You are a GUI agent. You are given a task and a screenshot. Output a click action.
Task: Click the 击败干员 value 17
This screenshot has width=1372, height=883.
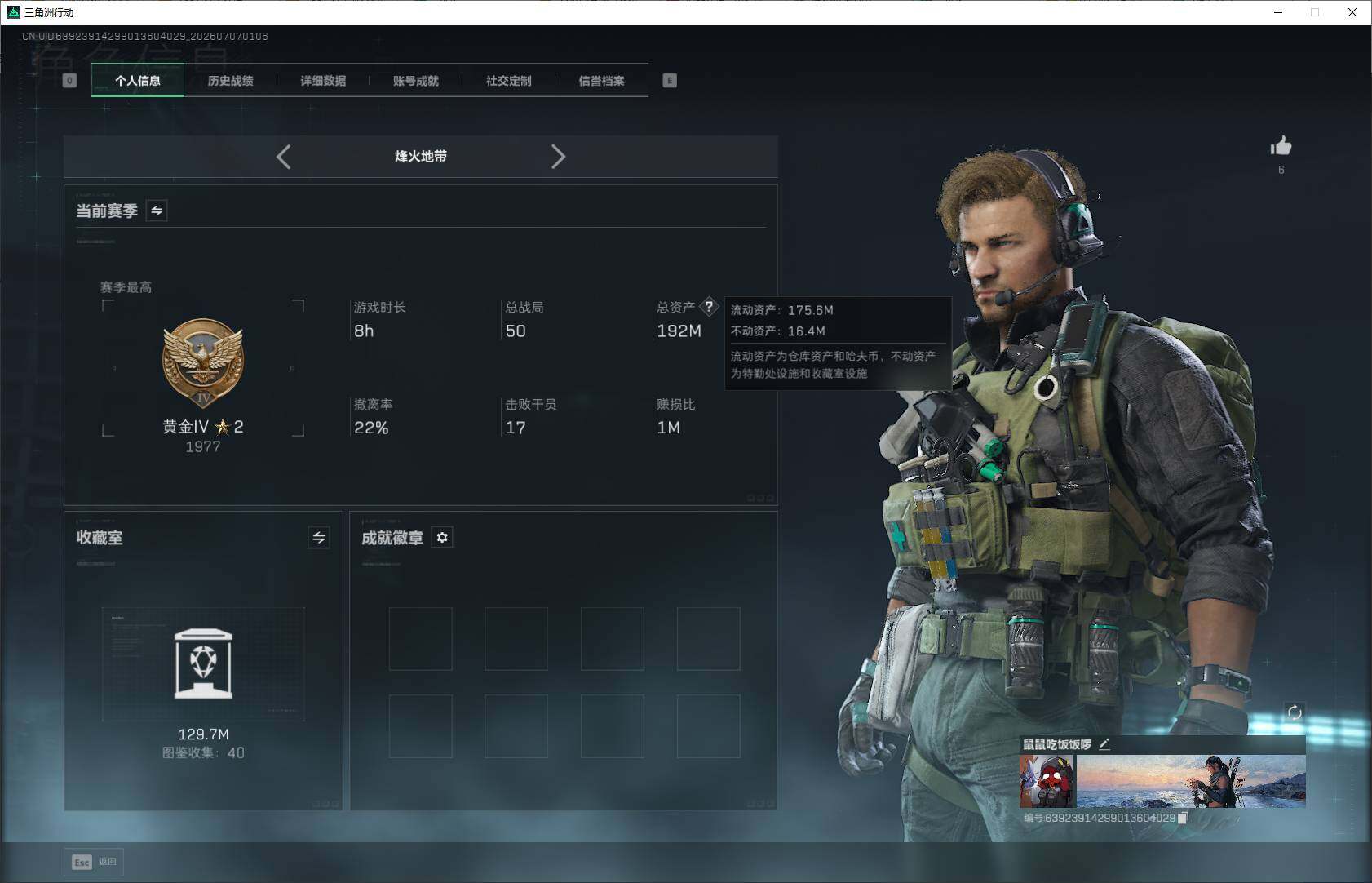pyautogui.click(x=516, y=428)
